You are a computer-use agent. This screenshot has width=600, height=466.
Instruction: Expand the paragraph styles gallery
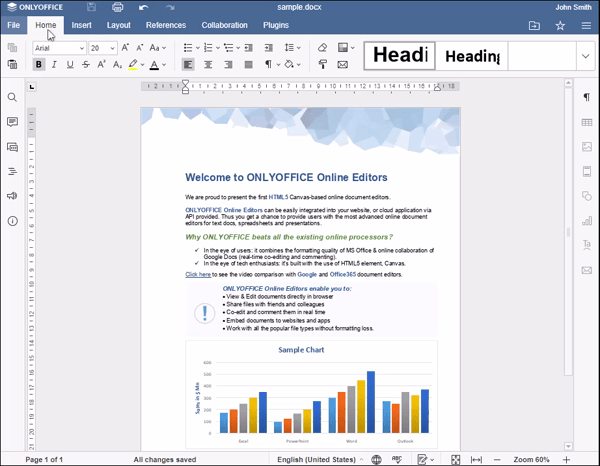[585, 56]
